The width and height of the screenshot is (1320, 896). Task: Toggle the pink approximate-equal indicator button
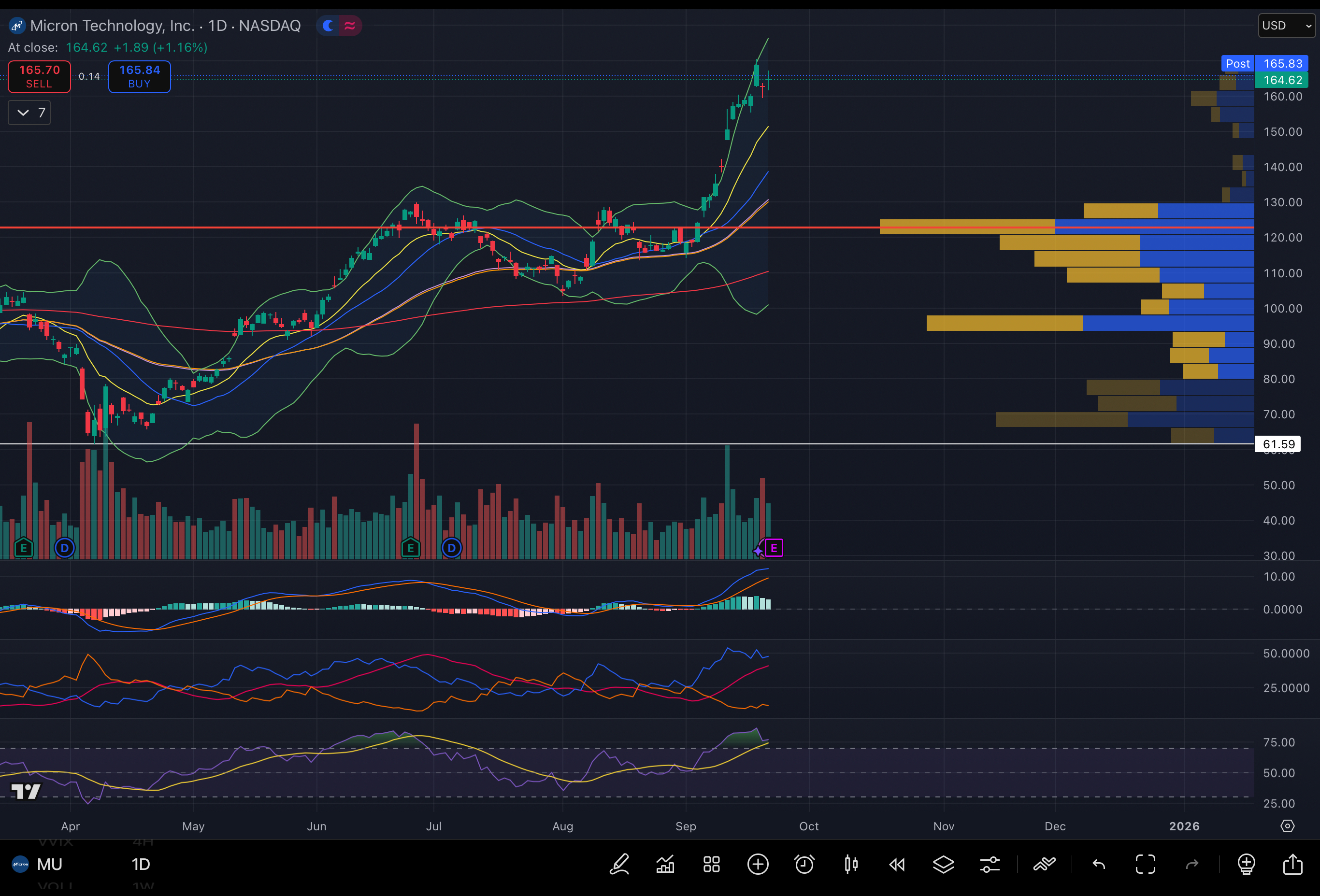tap(350, 26)
